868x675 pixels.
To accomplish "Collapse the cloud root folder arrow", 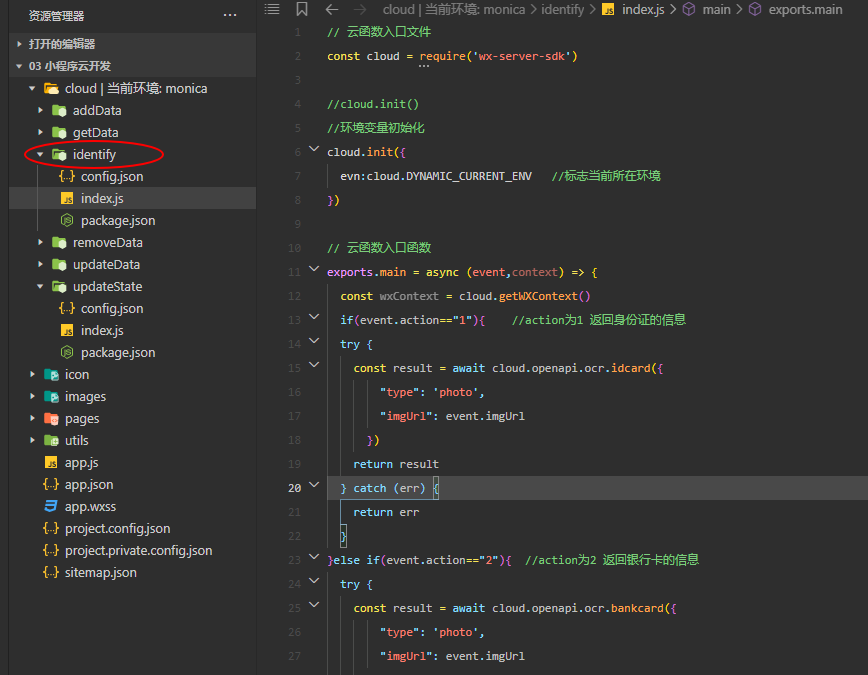I will (32, 88).
